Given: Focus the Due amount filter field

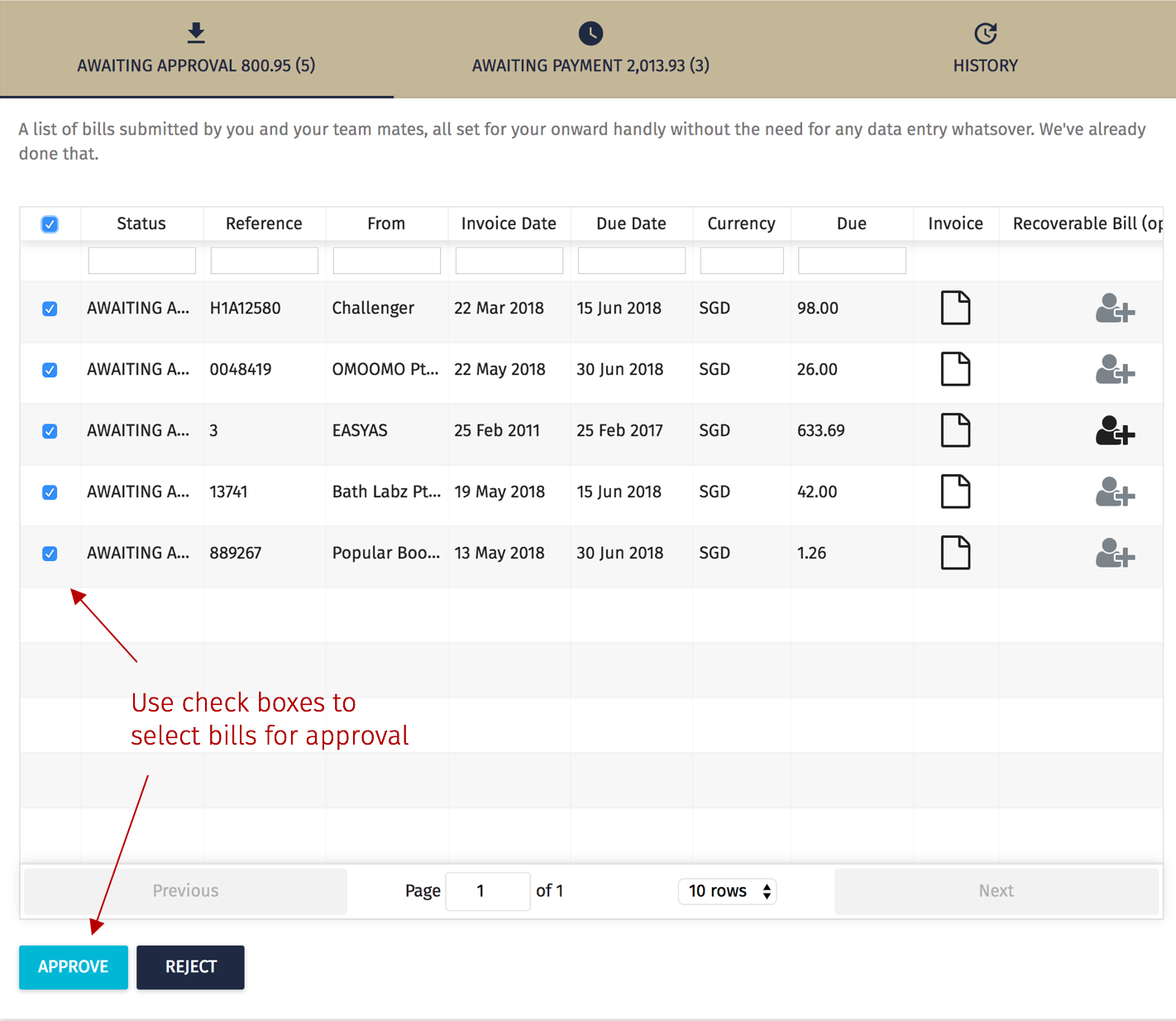Looking at the screenshot, I should pos(852,261).
